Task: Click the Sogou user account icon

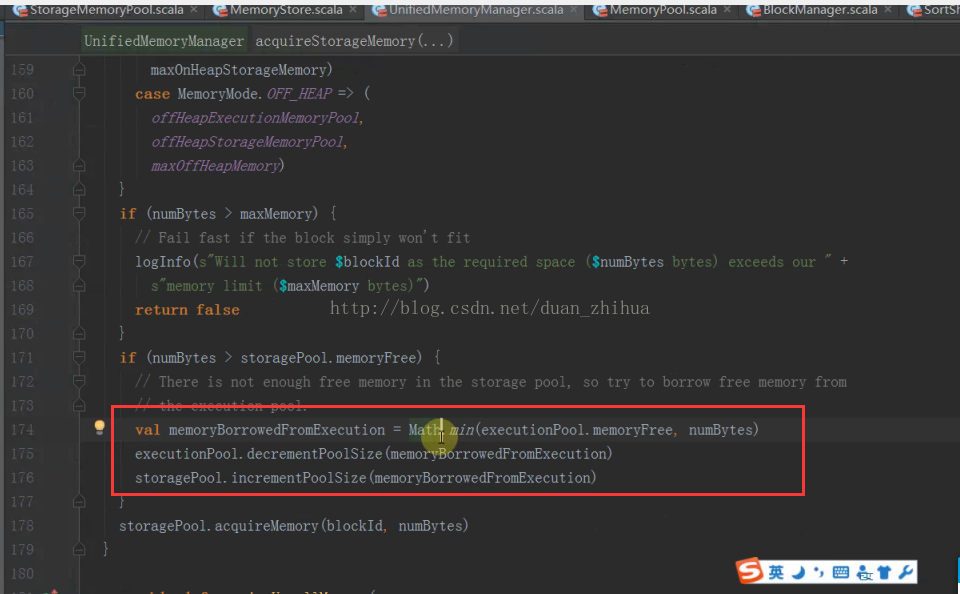Action: 864,573
